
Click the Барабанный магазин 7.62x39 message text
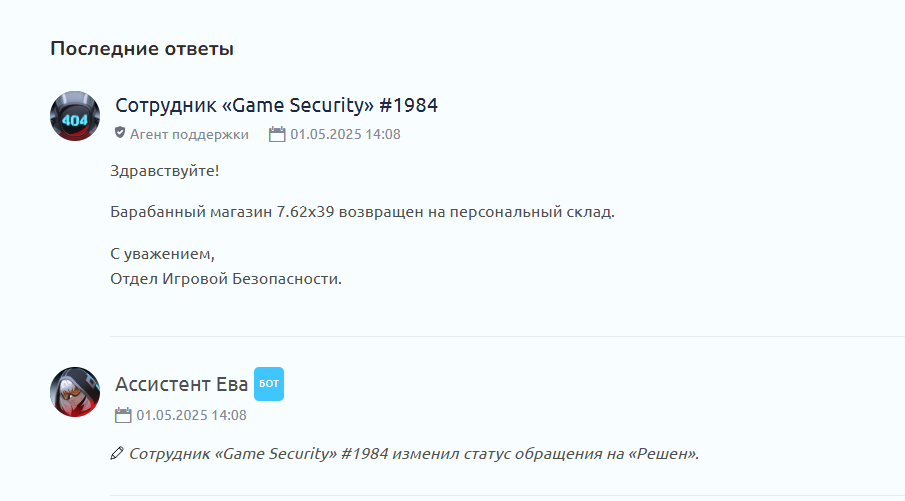click(362, 212)
